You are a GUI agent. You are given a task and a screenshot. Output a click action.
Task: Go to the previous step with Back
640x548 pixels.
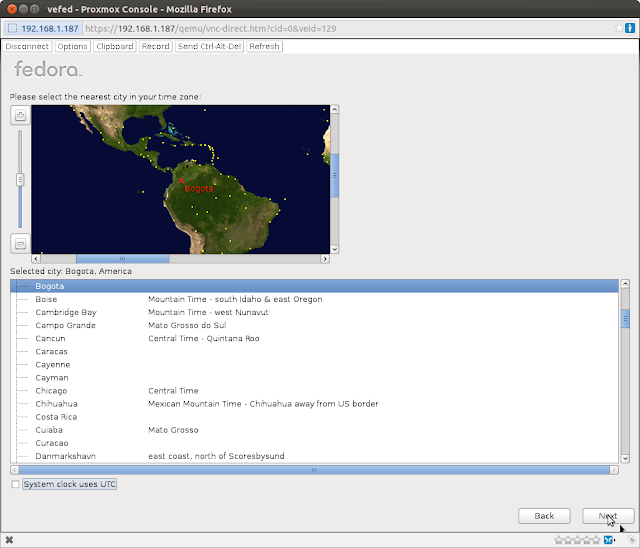(x=544, y=516)
